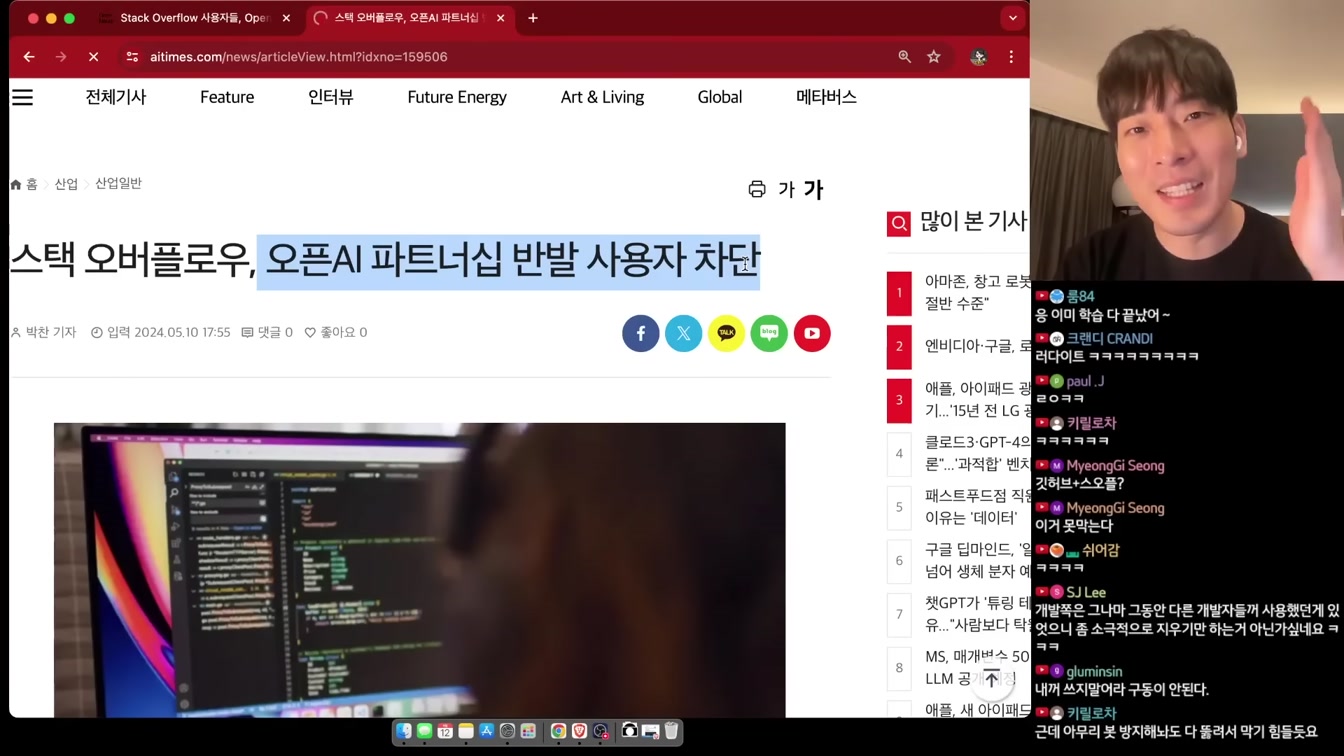Click the red search icon by 많이 본 기사
This screenshot has width=1344, height=756.
pos(899,223)
